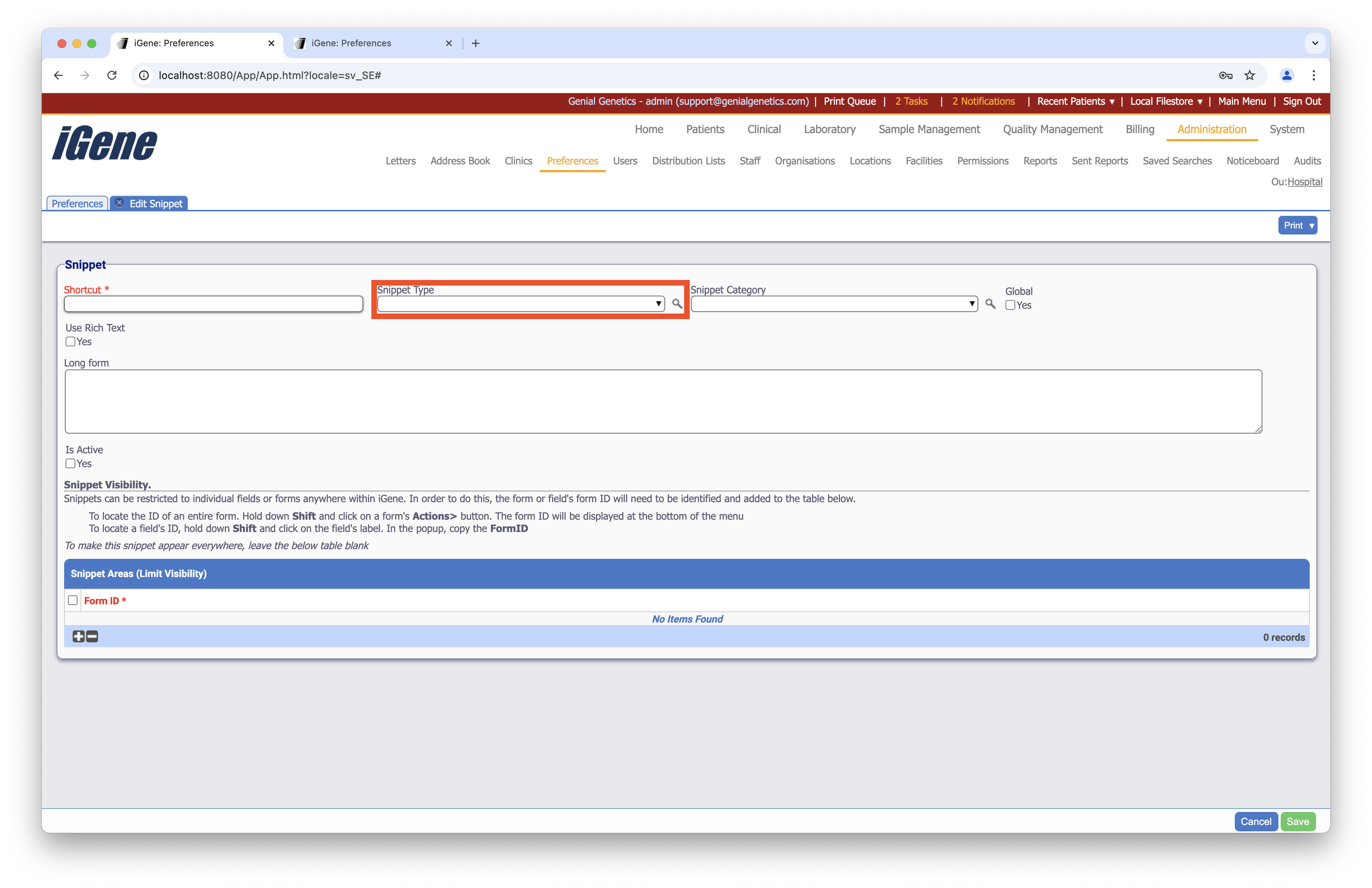Click the minus icon to remove row
This screenshot has width=1372, height=888.
coord(92,636)
